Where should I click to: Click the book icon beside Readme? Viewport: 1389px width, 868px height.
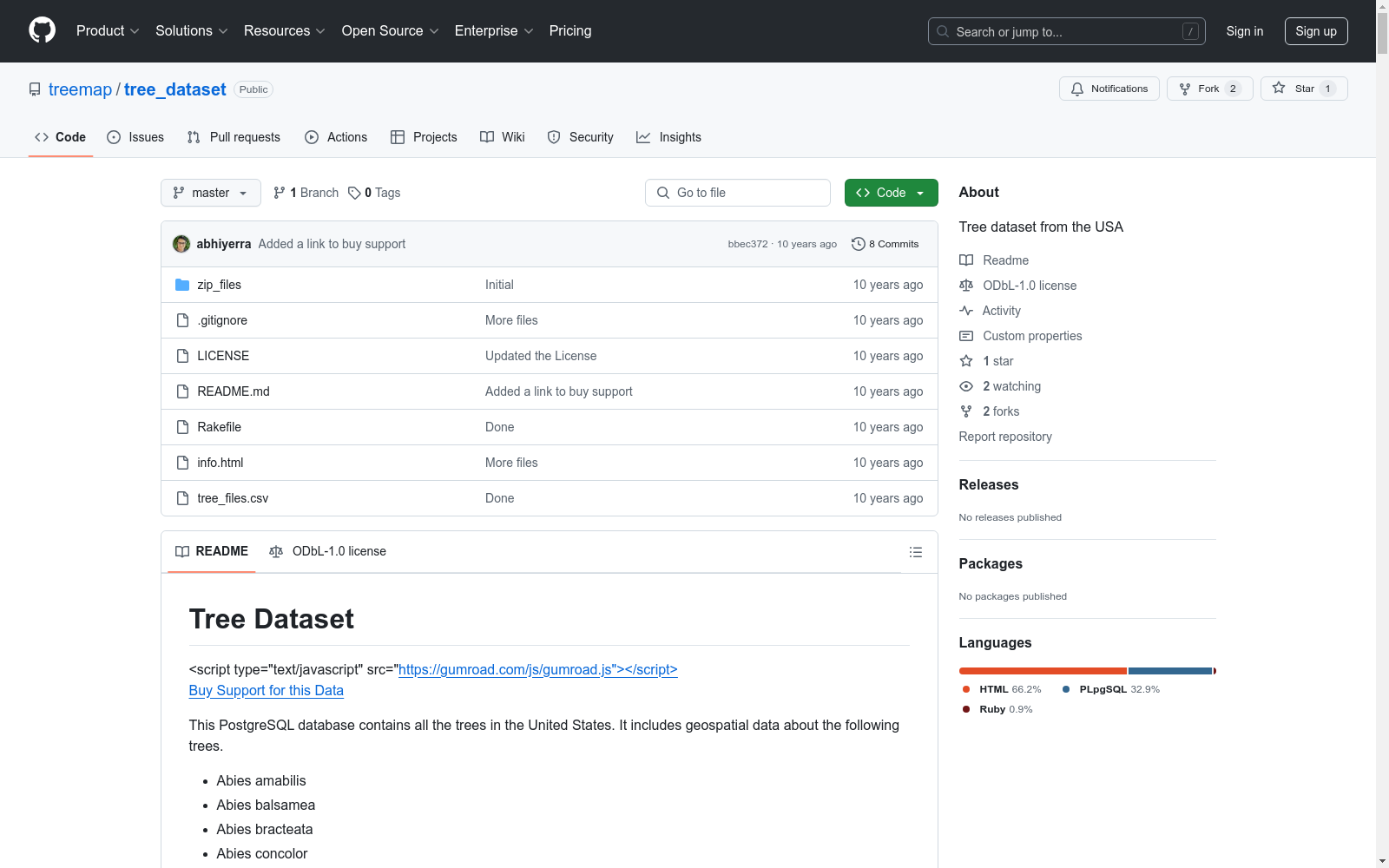coord(966,260)
